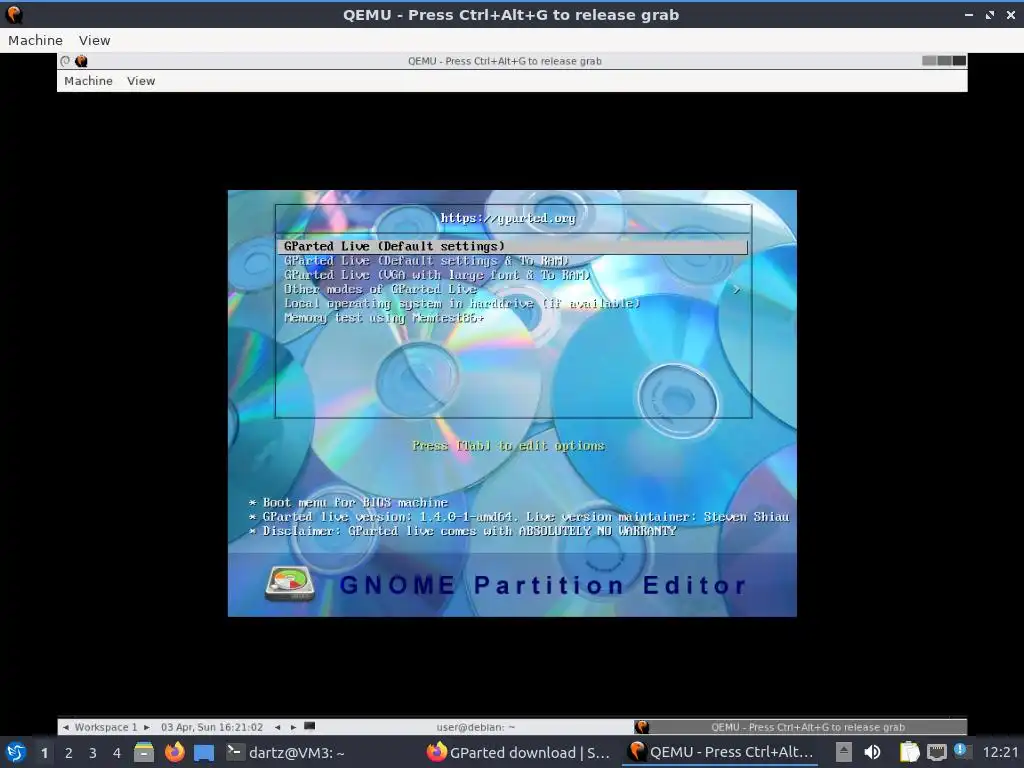Click the 12:21 clock in the taskbar
The width and height of the screenshot is (1024, 768).
click(1000, 752)
